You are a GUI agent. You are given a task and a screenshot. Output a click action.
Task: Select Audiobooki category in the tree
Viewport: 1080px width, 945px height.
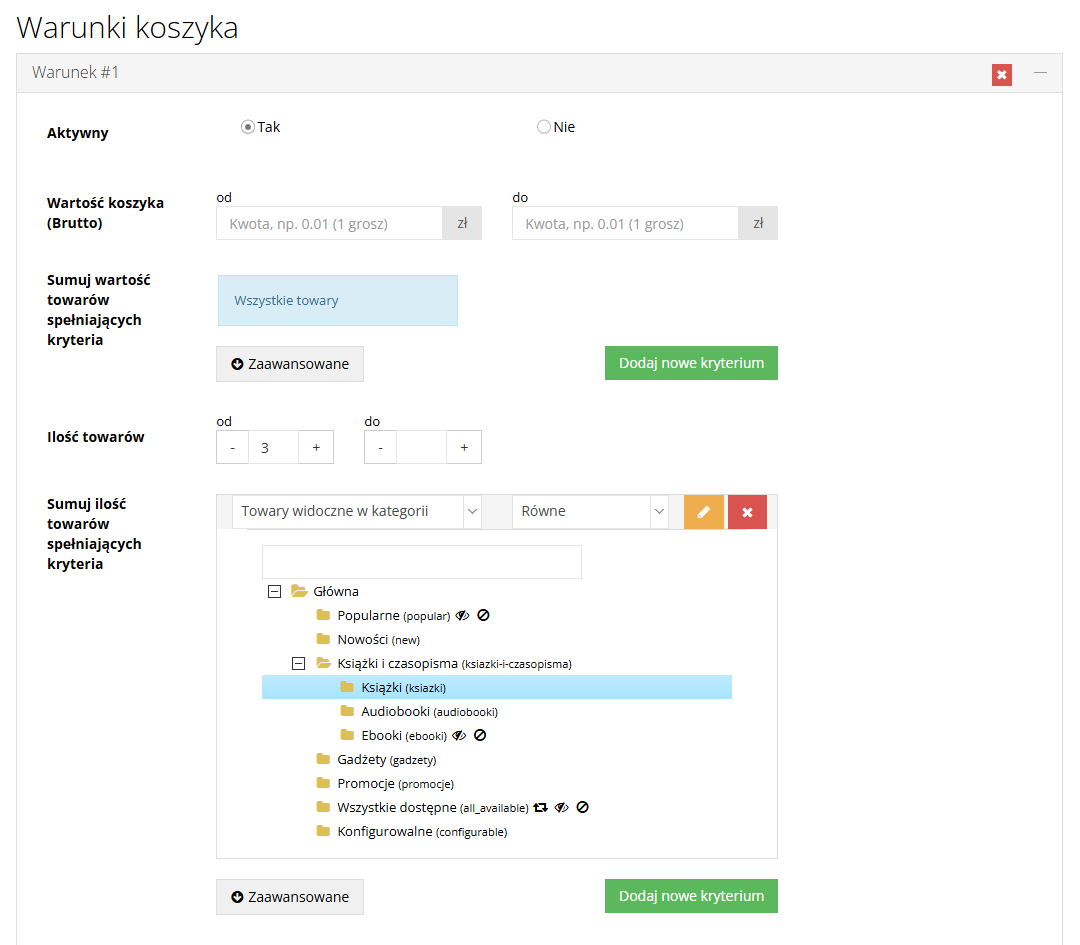click(x=429, y=711)
